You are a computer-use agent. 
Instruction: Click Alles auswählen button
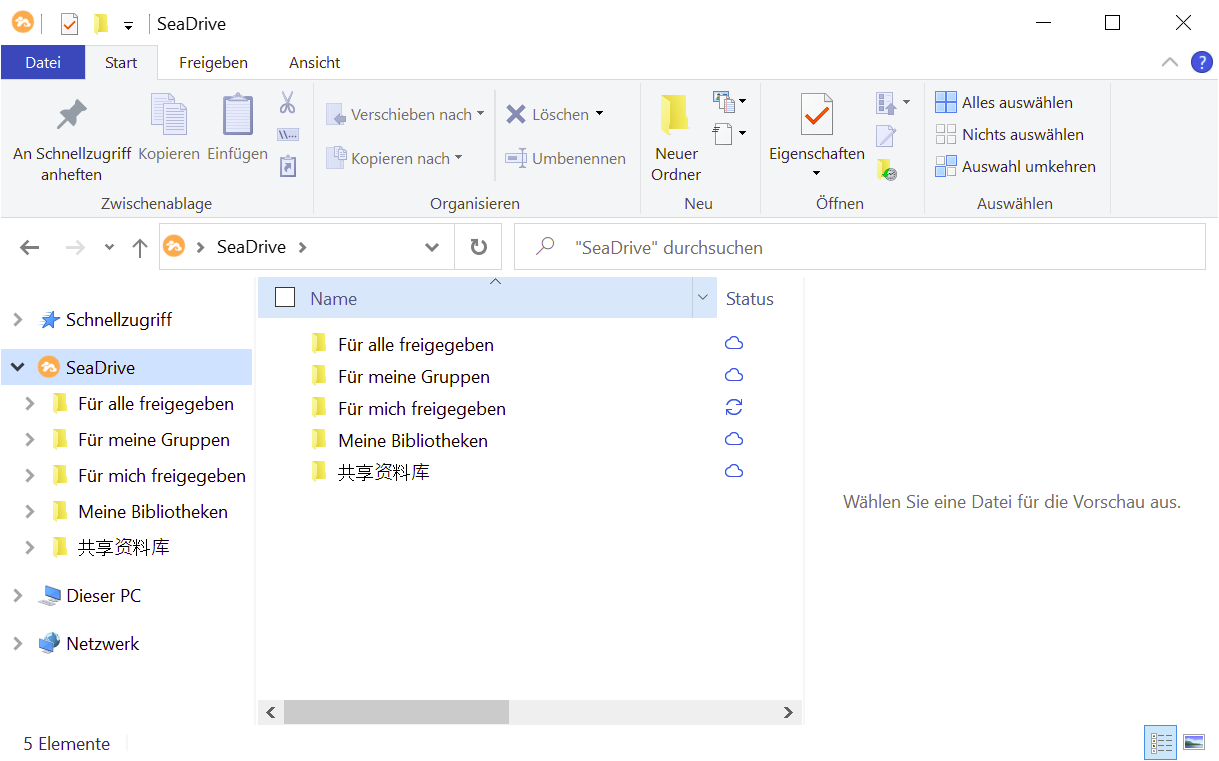point(1005,103)
